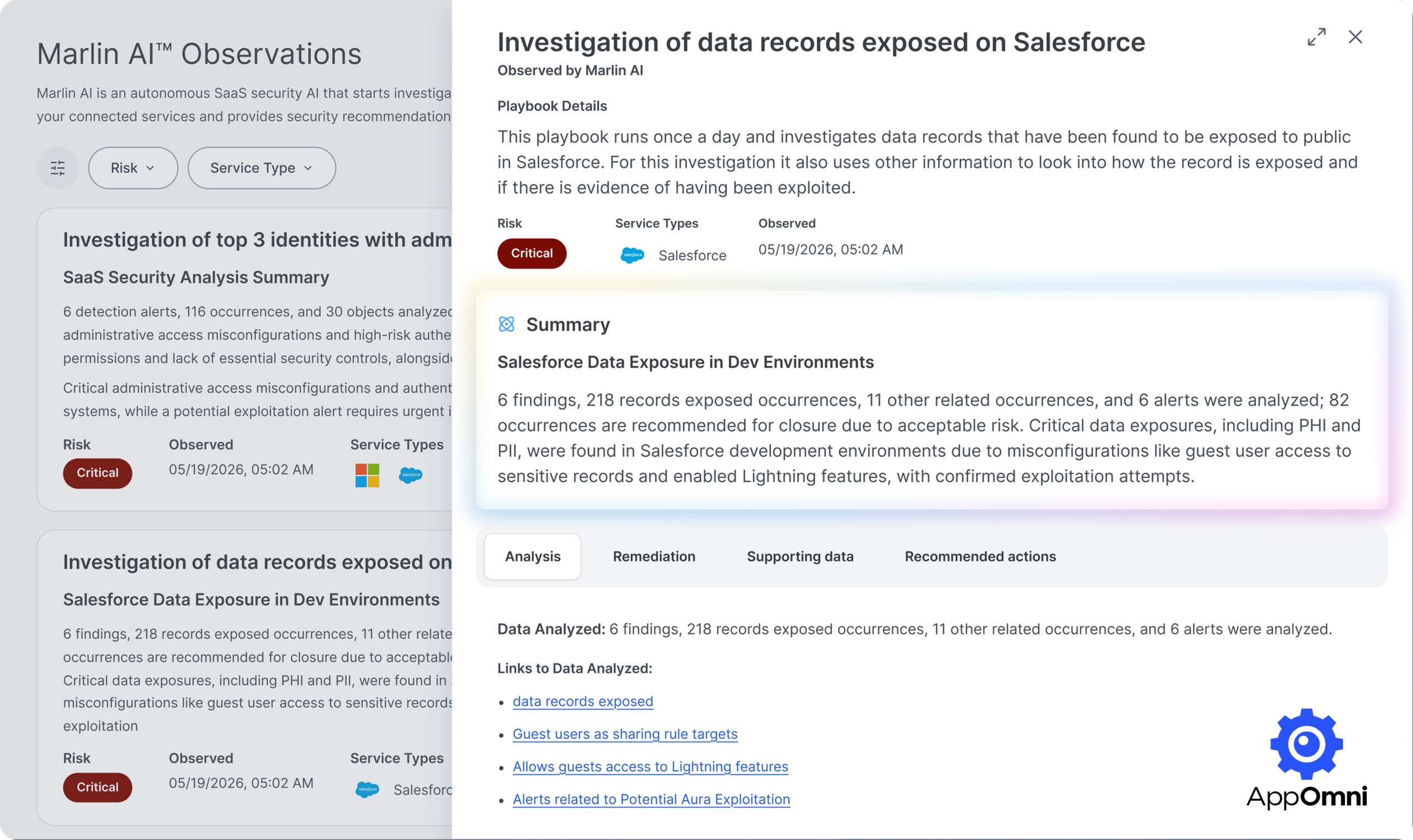
Task: Switch to the Remediation tab
Action: click(654, 556)
